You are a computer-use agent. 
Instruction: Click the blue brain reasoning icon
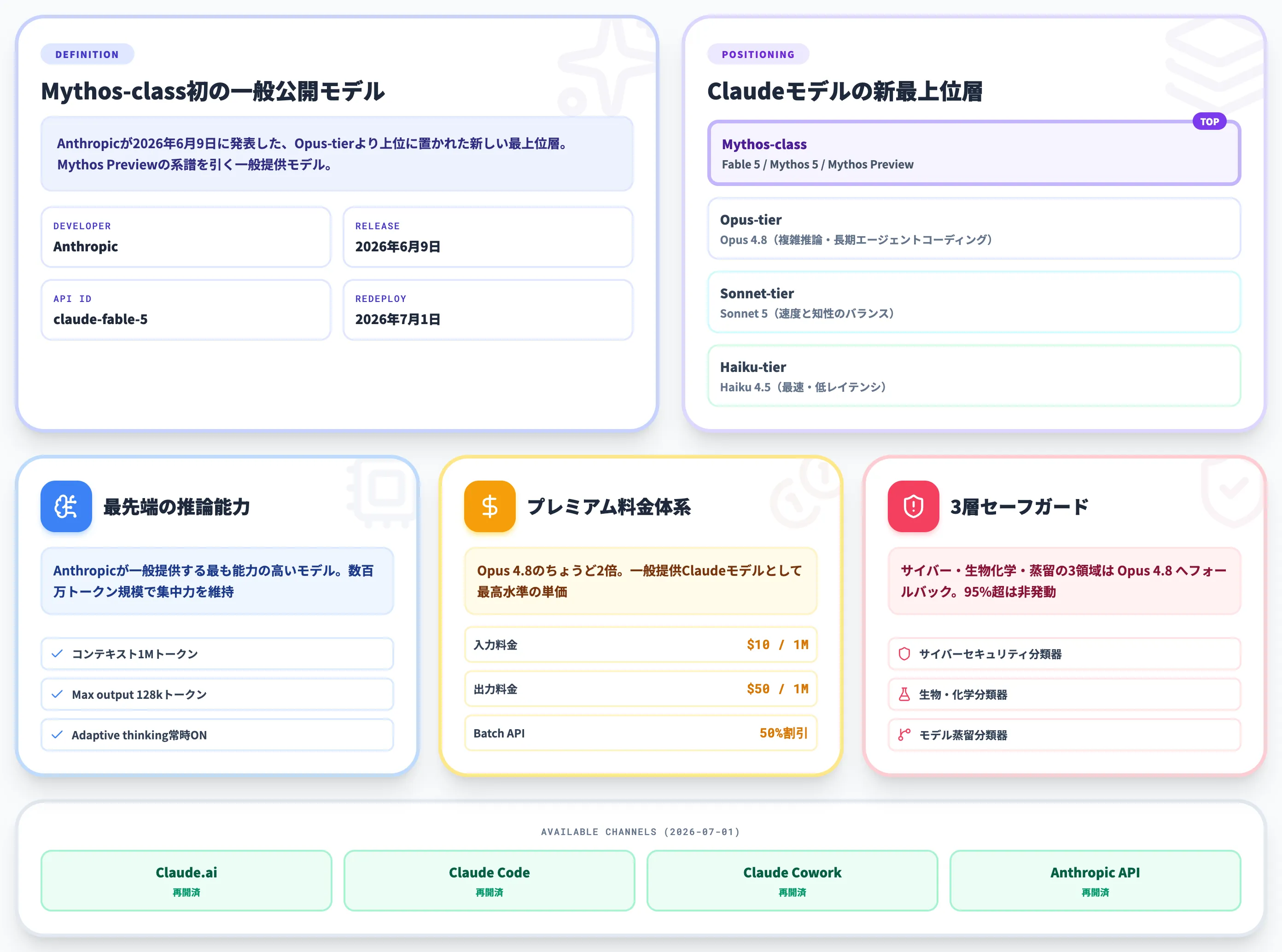pyautogui.click(x=66, y=506)
